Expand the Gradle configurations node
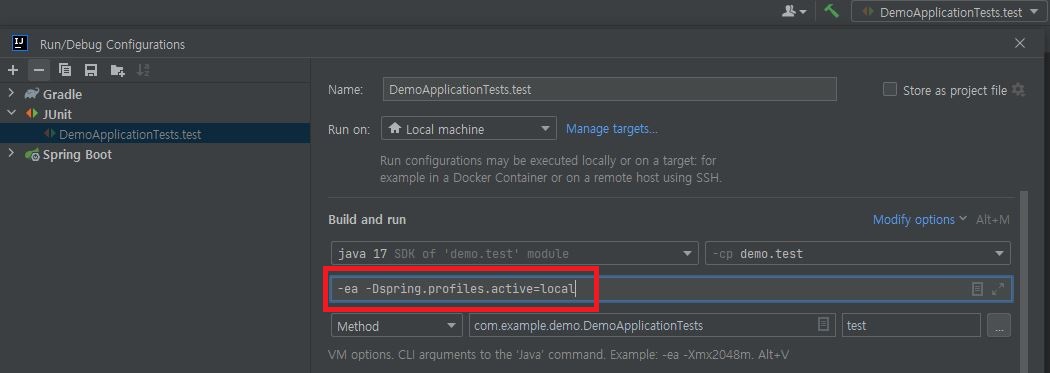 [x=11, y=94]
